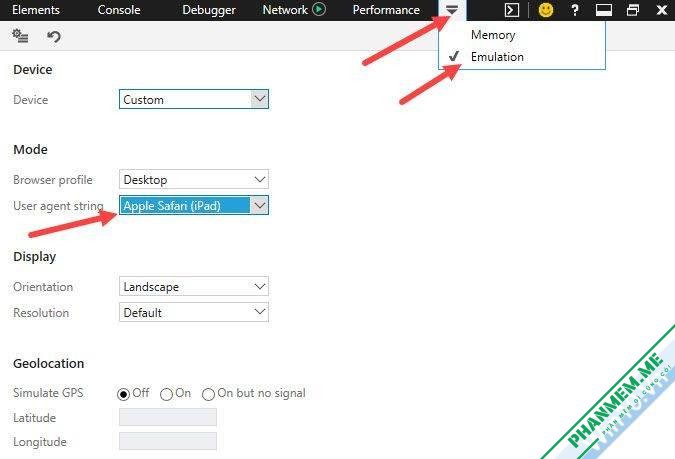675x459 pixels.
Task: Click the Network recording play icon
Action: pyautogui.click(x=319, y=9)
